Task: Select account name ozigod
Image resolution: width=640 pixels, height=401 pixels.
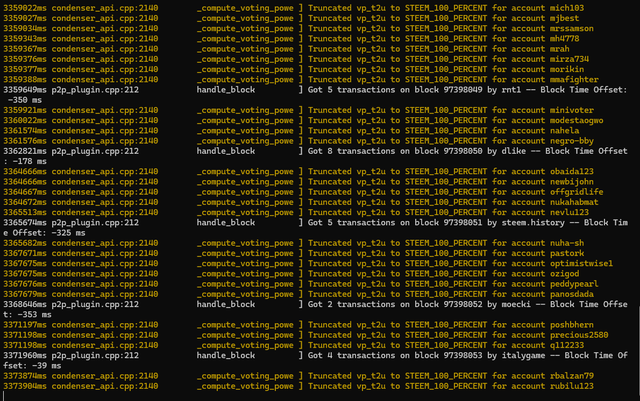Action: (x=564, y=273)
